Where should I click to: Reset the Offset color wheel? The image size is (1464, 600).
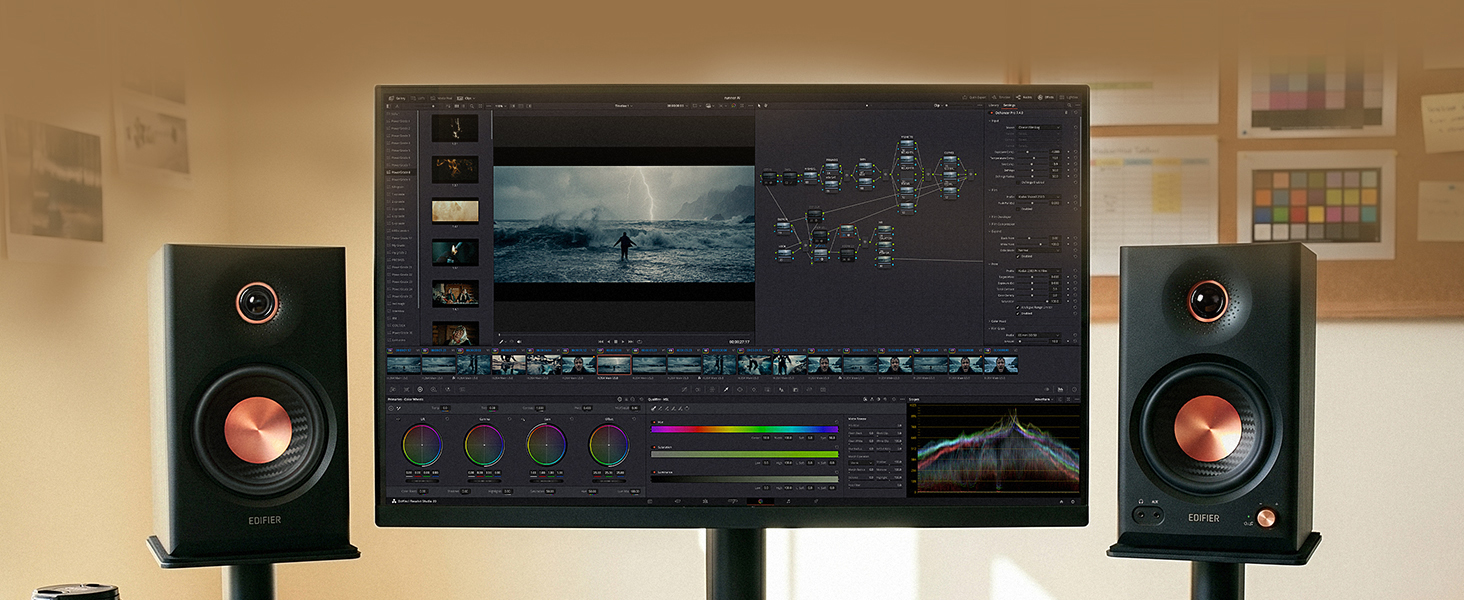(632, 418)
